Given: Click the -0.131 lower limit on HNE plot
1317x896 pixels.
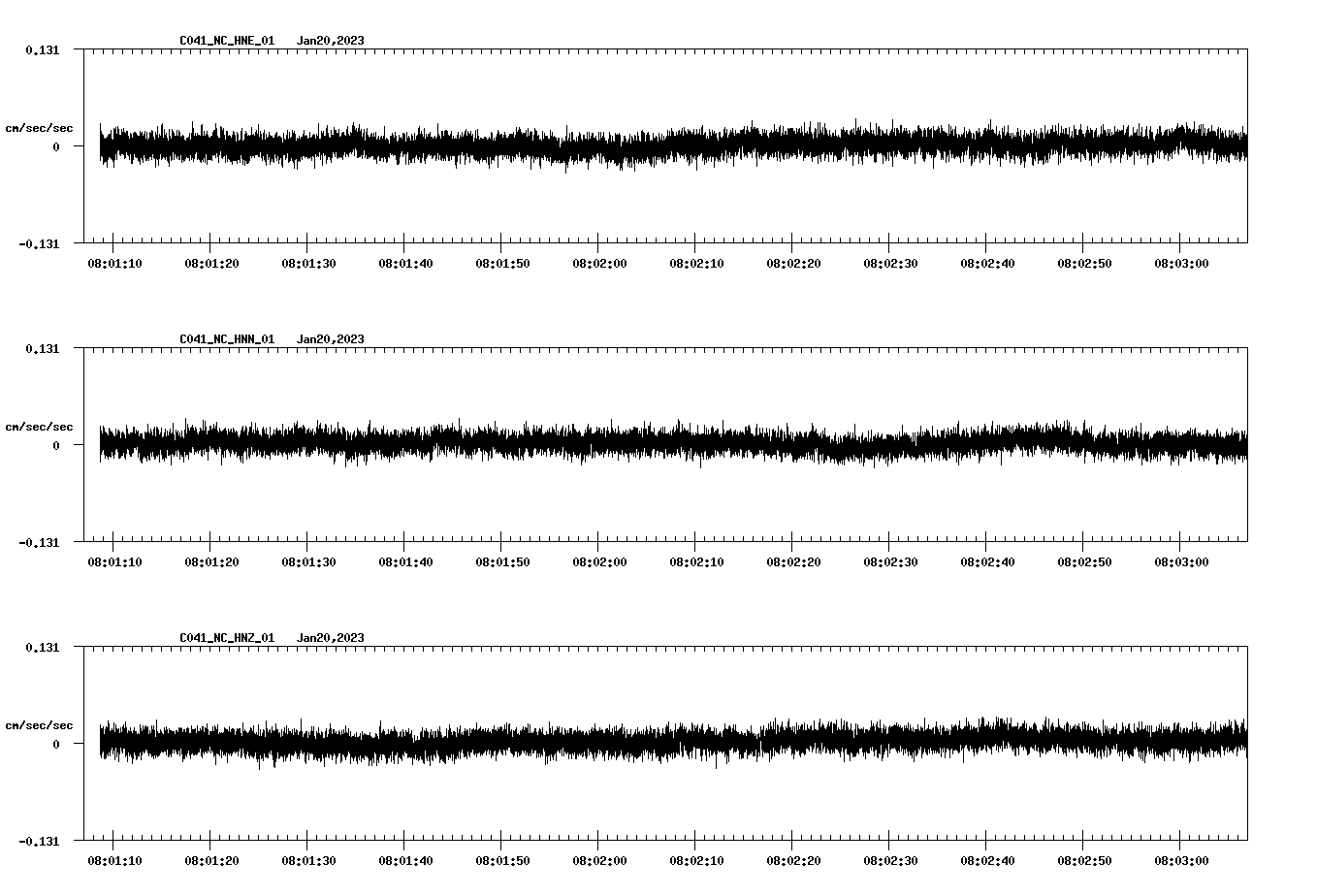Looking at the screenshot, I should pos(39,244).
